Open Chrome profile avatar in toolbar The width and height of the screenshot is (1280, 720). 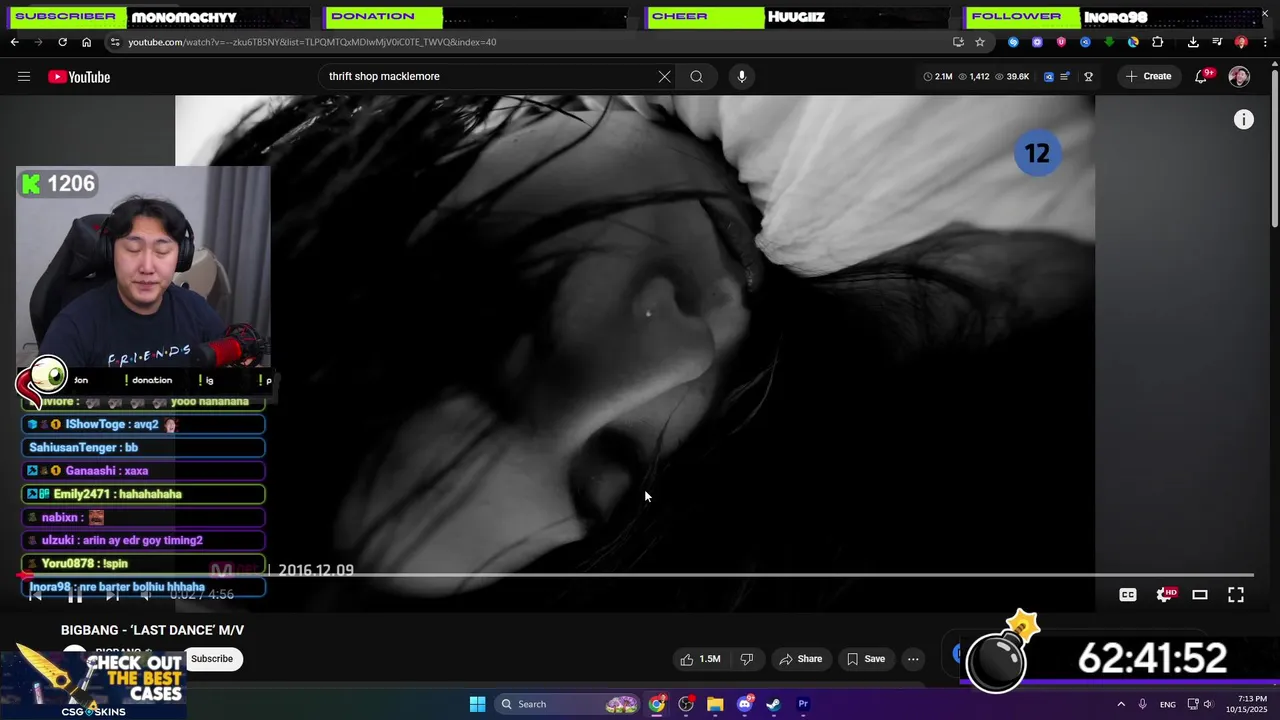(1241, 42)
